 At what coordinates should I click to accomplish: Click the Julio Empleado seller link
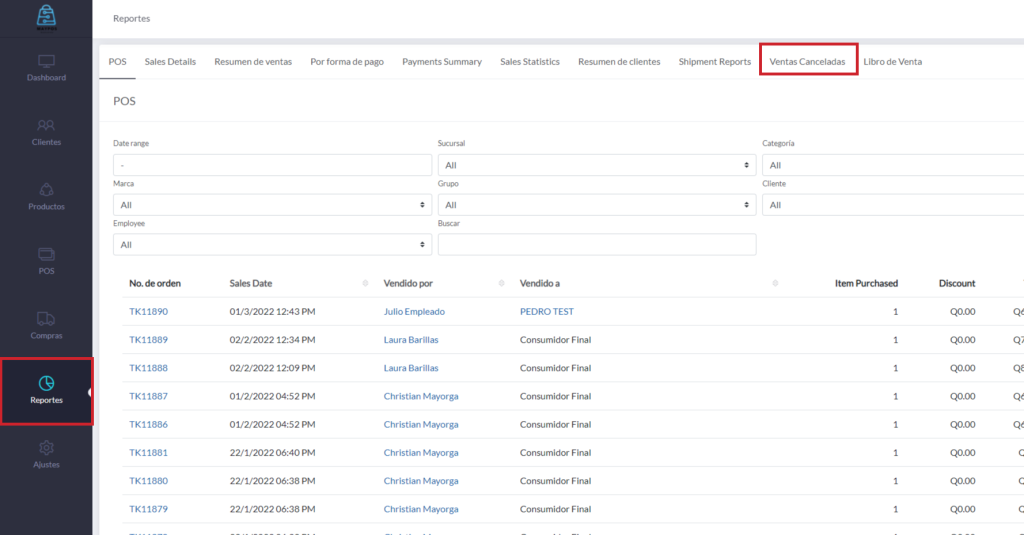414,312
